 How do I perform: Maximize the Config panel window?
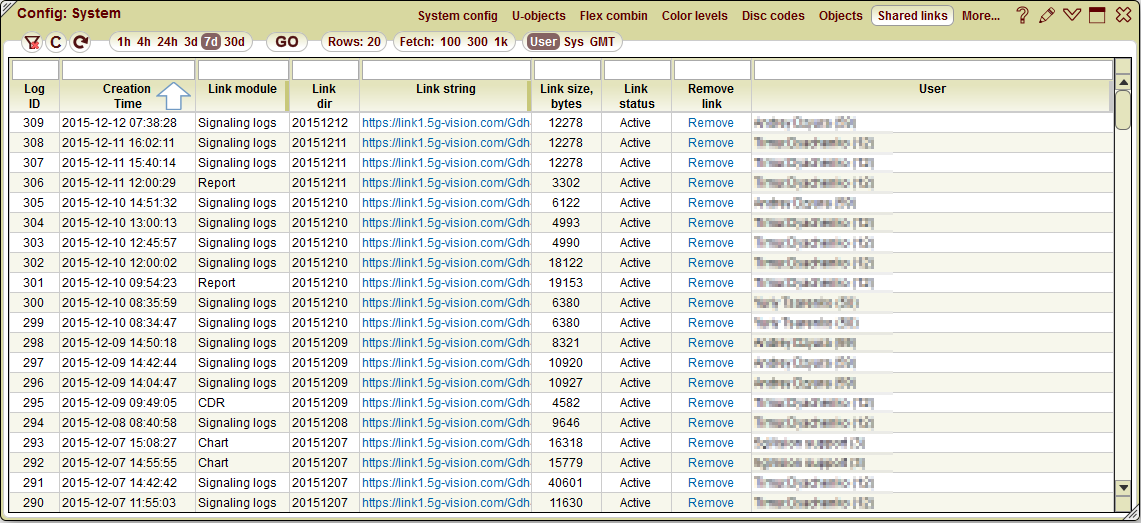pyautogui.click(x=1097, y=15)
